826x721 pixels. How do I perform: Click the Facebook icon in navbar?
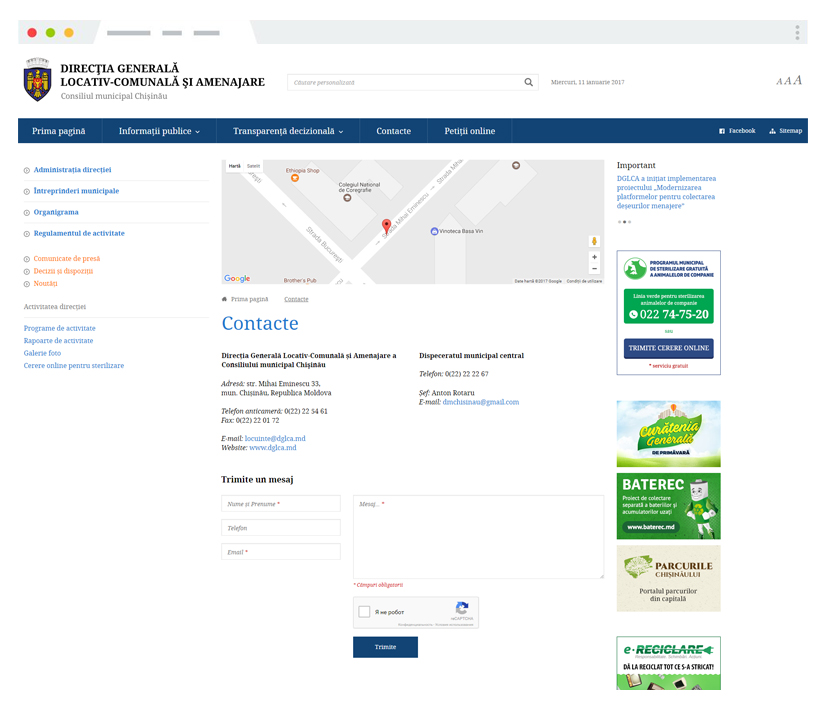[722, 131]
